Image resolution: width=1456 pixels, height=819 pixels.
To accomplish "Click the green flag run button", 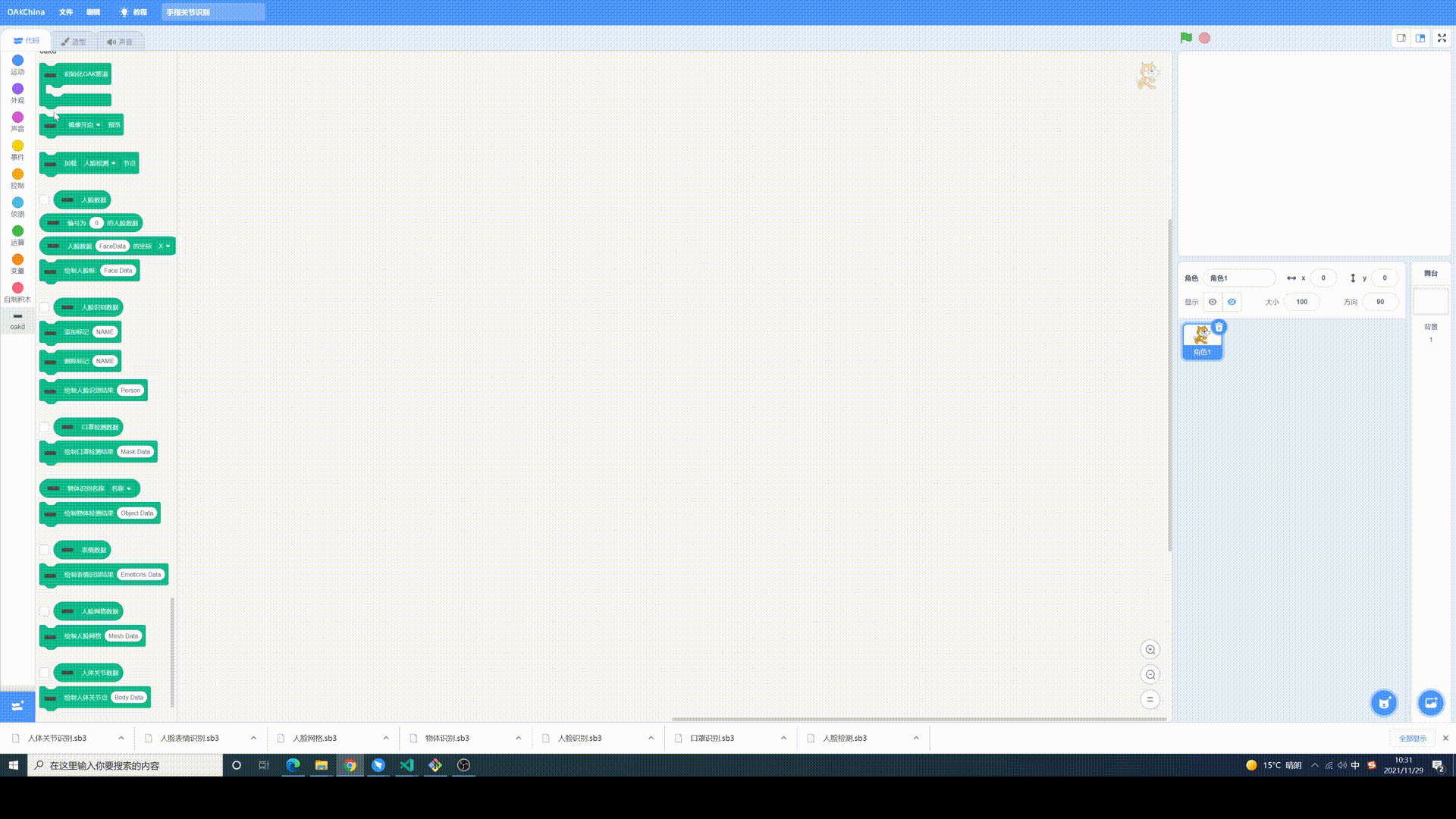I will point(1186,38).
